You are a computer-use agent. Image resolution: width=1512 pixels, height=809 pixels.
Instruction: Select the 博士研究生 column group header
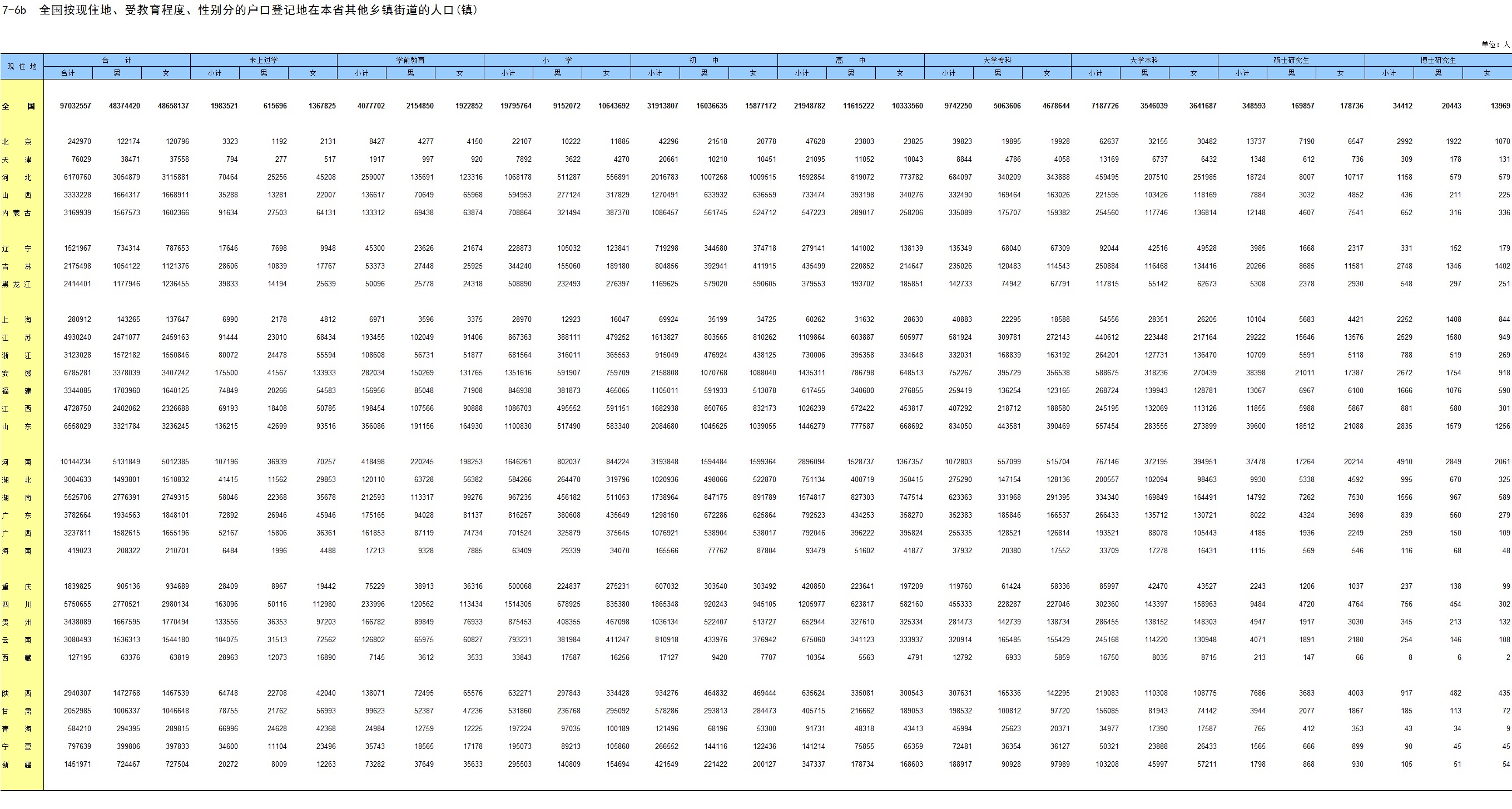(x=1437, y=60)
